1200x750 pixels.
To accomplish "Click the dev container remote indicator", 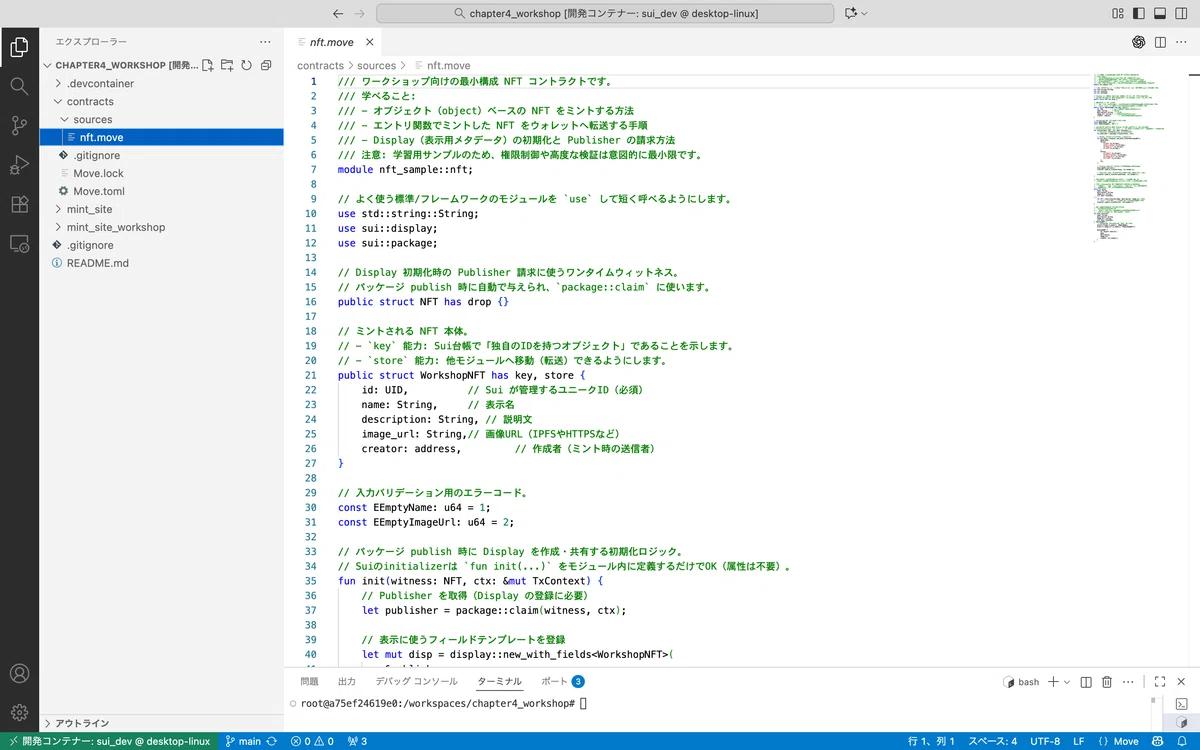I will [108, 741].
